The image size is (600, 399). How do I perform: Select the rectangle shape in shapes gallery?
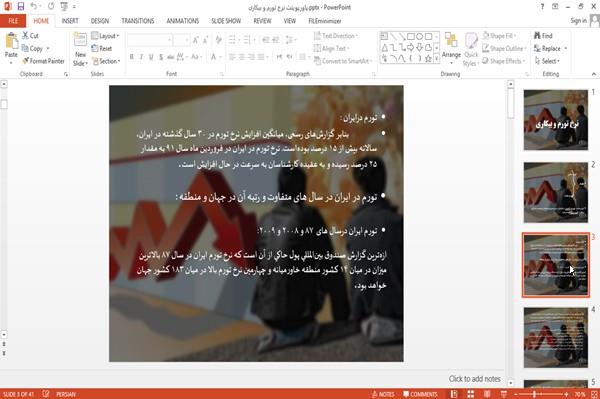pyautogui.click(x=411, y=37)
